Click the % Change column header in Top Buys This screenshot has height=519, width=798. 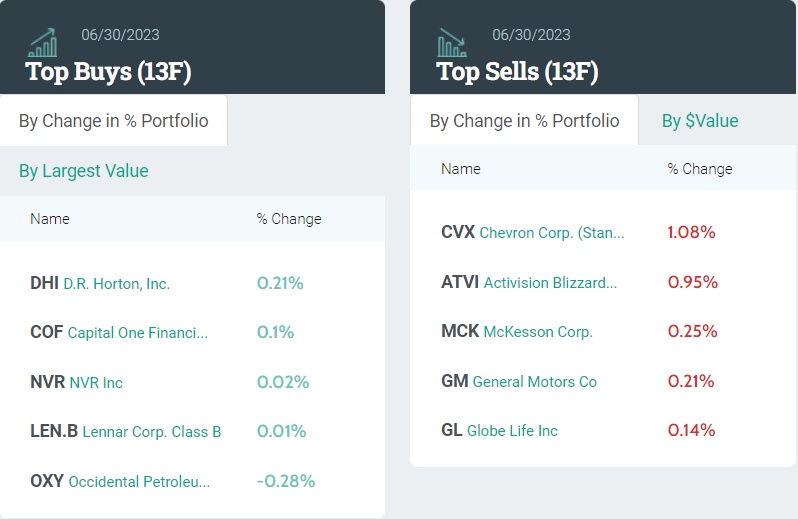click(289, 219)
